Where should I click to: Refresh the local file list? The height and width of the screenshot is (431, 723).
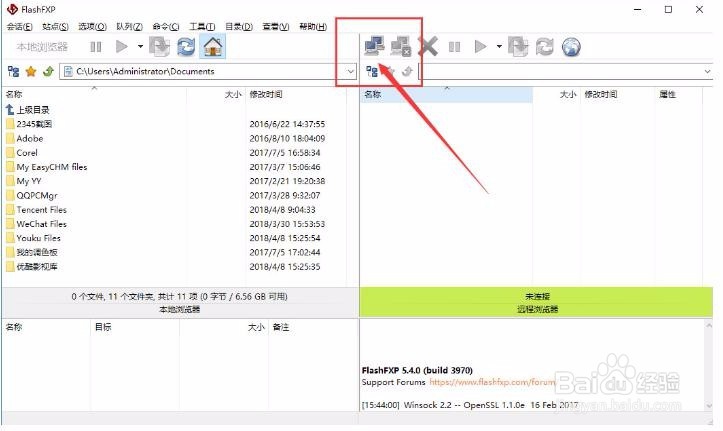click(x=186, y=47)
